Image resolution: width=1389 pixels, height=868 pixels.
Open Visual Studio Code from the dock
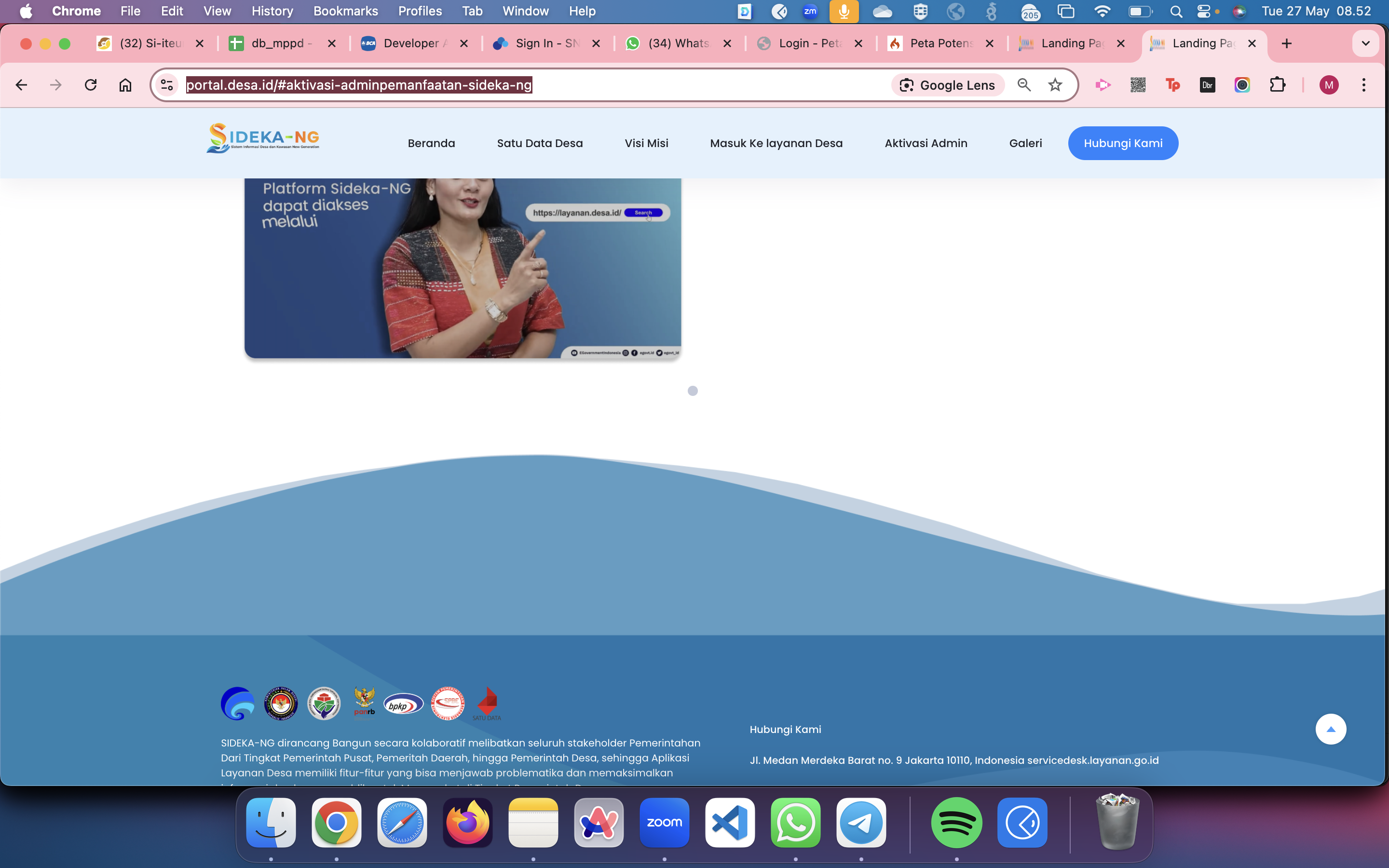(x=730, y=823)
